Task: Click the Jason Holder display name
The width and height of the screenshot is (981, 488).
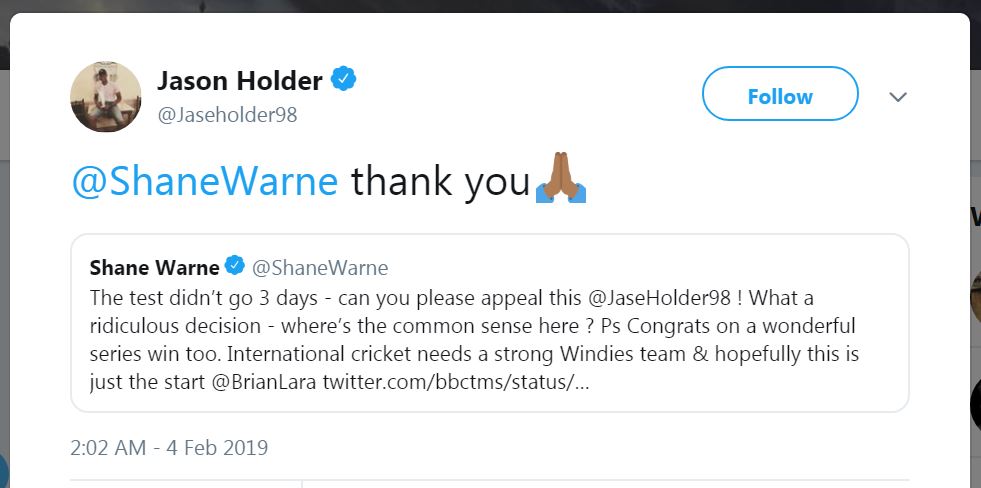Action: coord(239,81)
